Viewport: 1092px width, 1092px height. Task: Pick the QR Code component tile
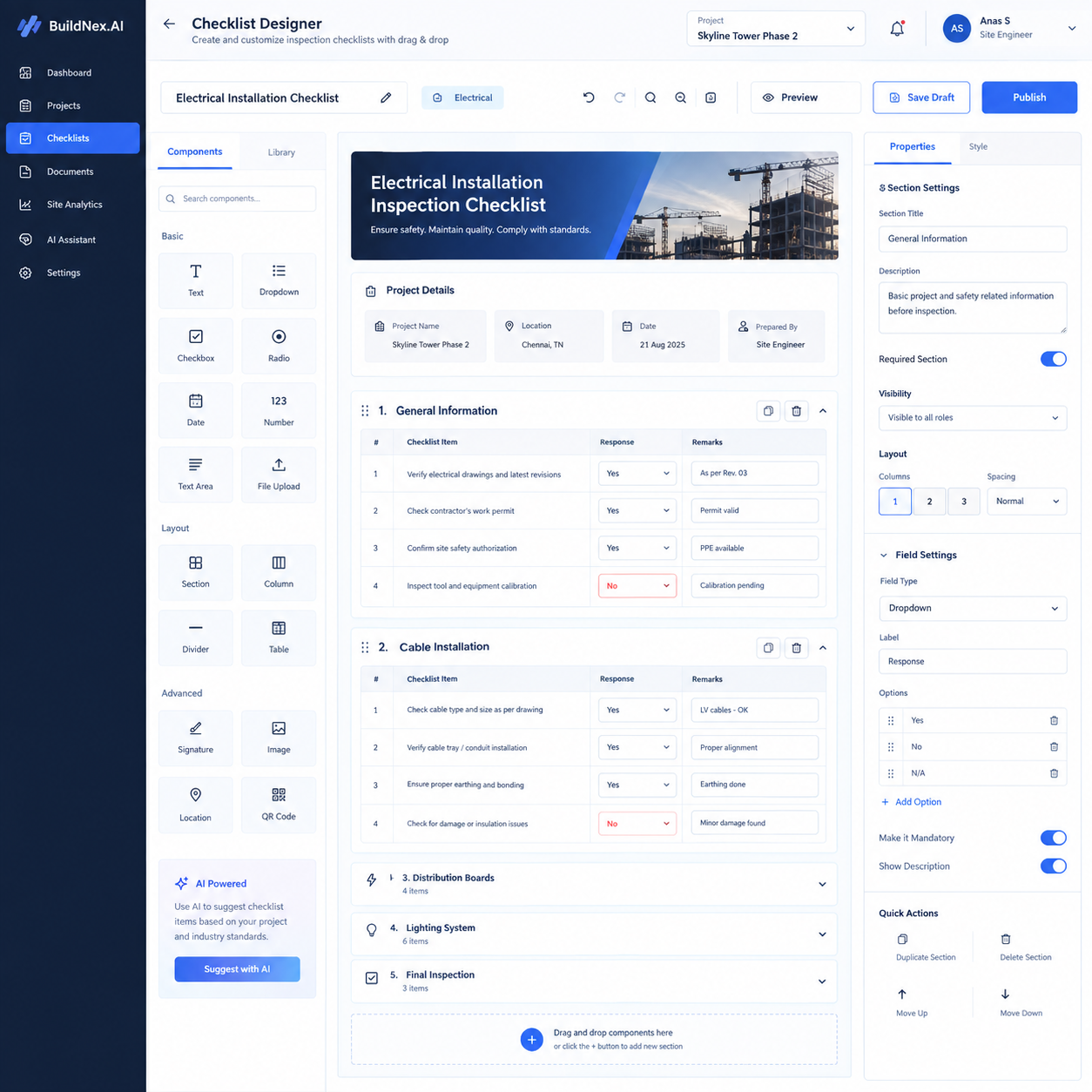279,805
